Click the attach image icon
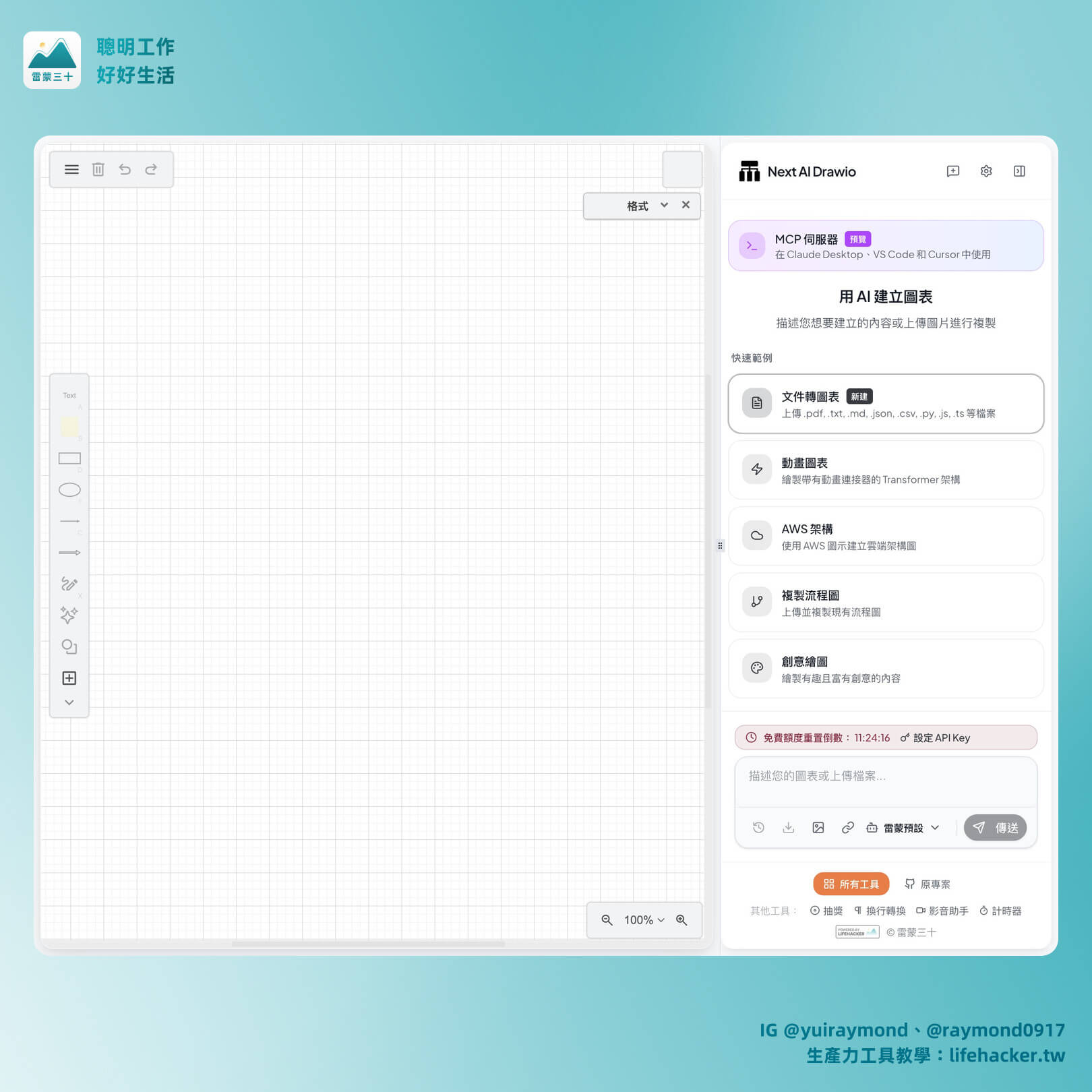 click(x=818, y=827)
